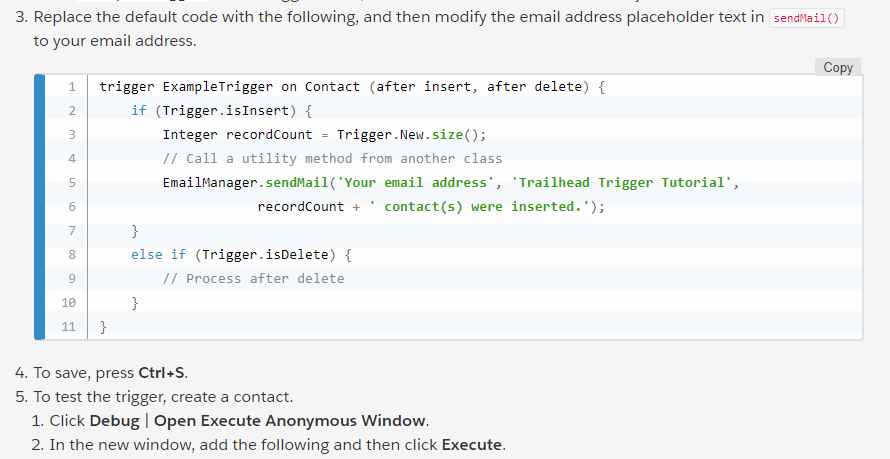Click line number 5 in code gutter
Screen dimensions: 890x459
(72, 183)
